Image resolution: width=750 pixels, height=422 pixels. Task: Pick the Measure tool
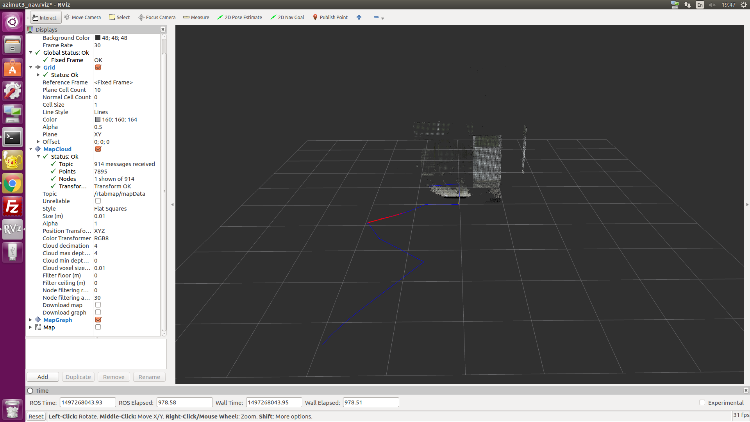click(198, 17)
